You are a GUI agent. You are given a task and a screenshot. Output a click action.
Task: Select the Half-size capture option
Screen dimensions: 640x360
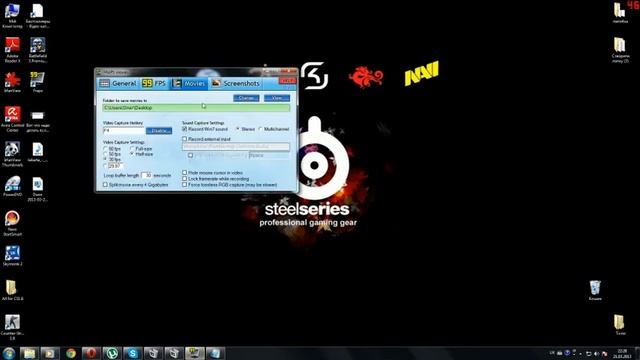[132, 154]
